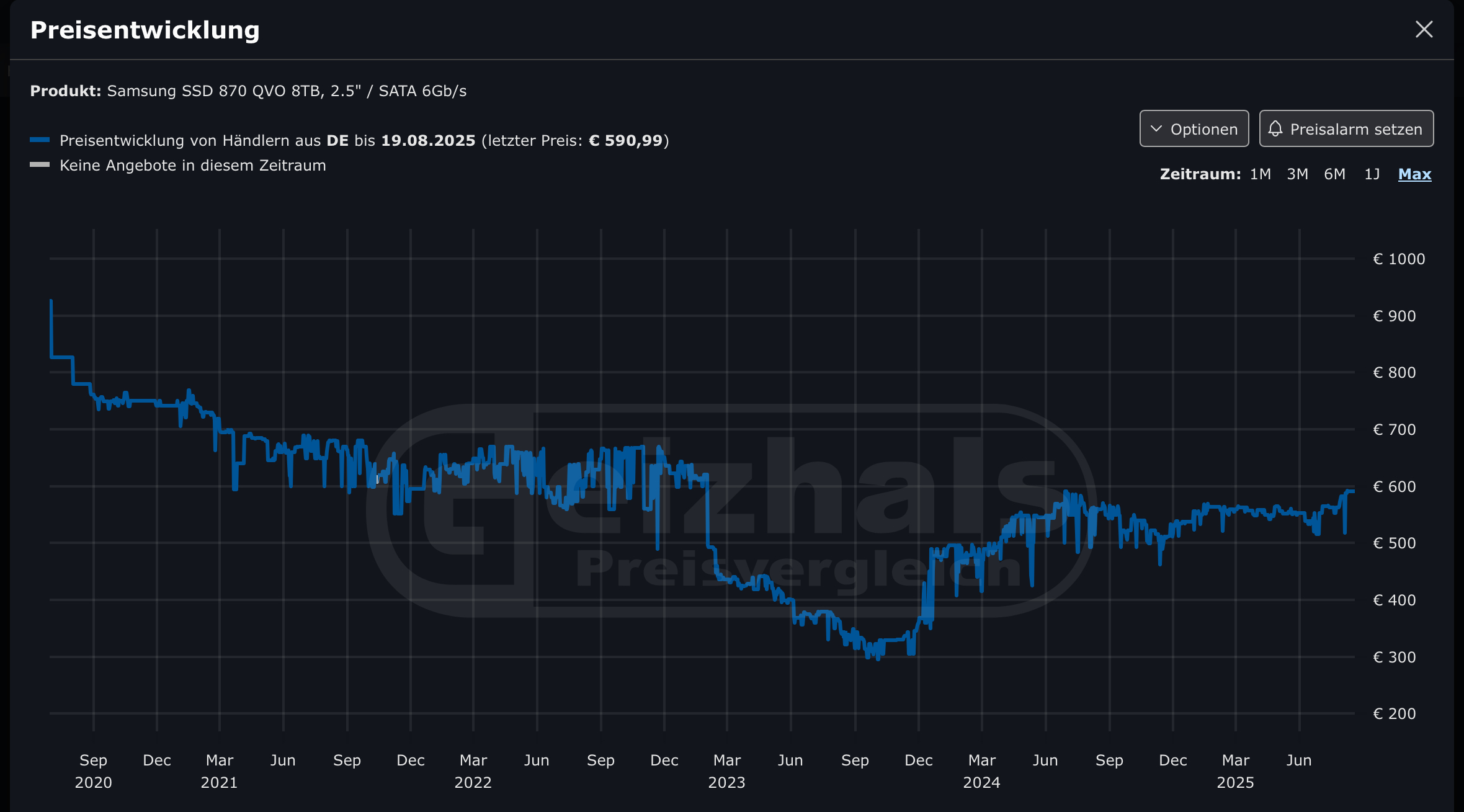Click the € 1000 axis label

pos(1399,259)
